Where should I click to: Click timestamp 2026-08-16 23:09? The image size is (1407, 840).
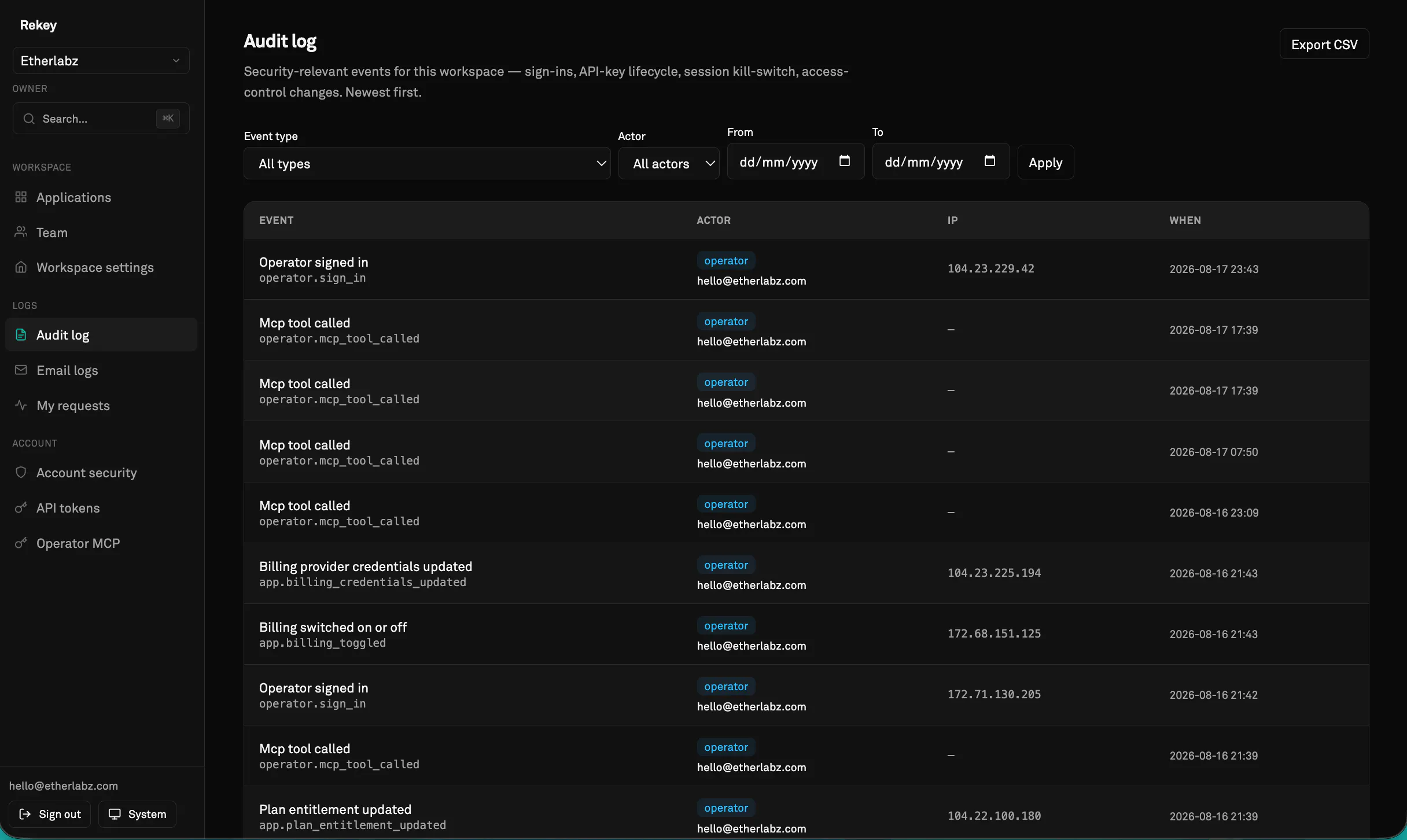(x=1214, y=513)
